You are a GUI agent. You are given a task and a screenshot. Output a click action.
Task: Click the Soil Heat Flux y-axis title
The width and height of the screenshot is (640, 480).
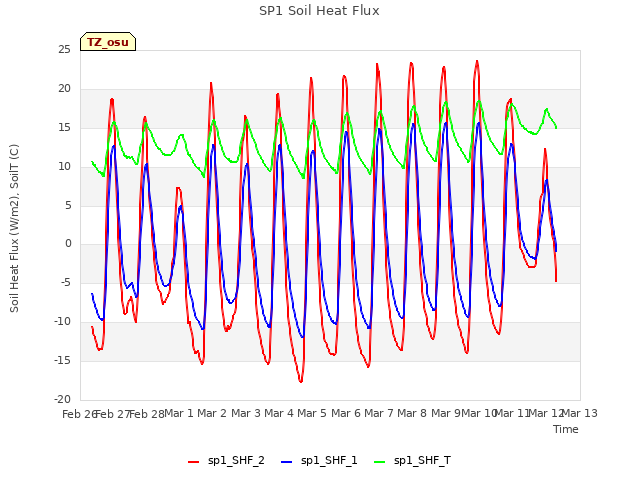tap(14, 228)
